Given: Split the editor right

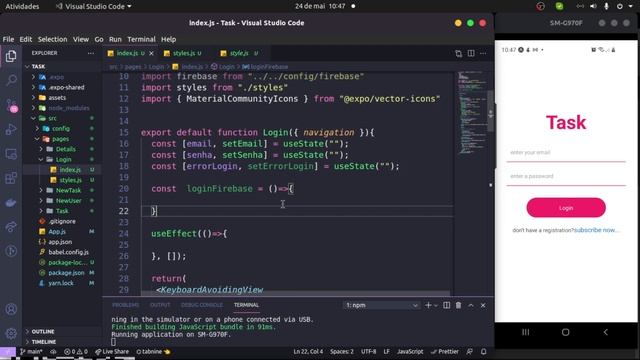Looking at the screenshot, I should 471,53.
